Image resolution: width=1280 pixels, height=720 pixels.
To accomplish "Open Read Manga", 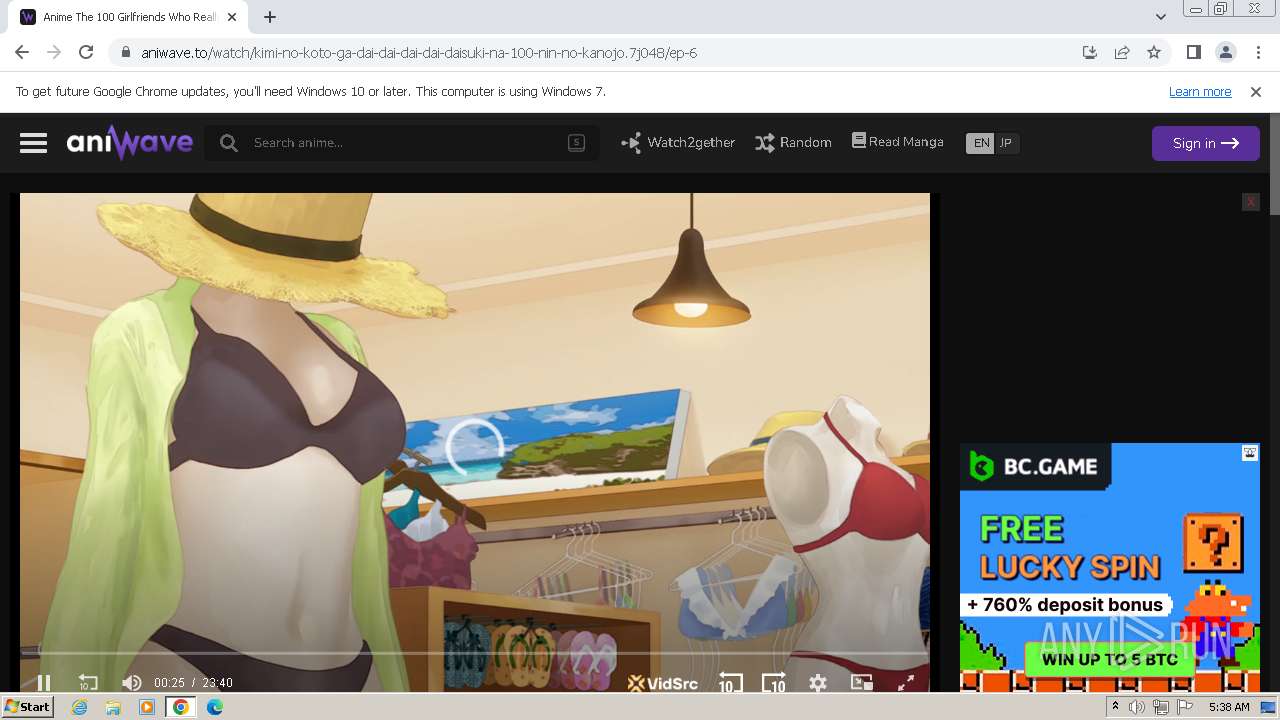I will 898,142.
